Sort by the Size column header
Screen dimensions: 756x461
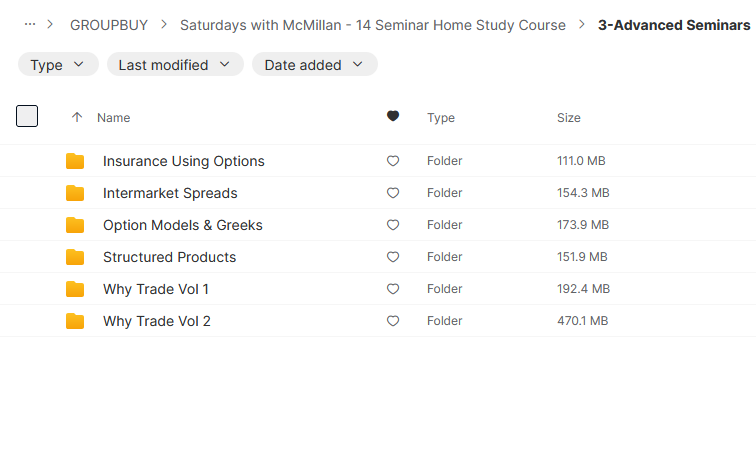pyautogui.click(x=569, y=118)
